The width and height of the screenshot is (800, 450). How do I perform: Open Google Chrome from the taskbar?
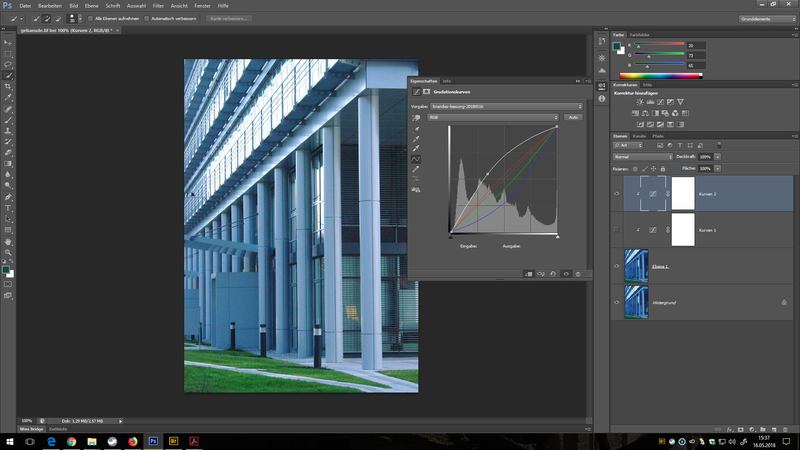tap(72, 440)
